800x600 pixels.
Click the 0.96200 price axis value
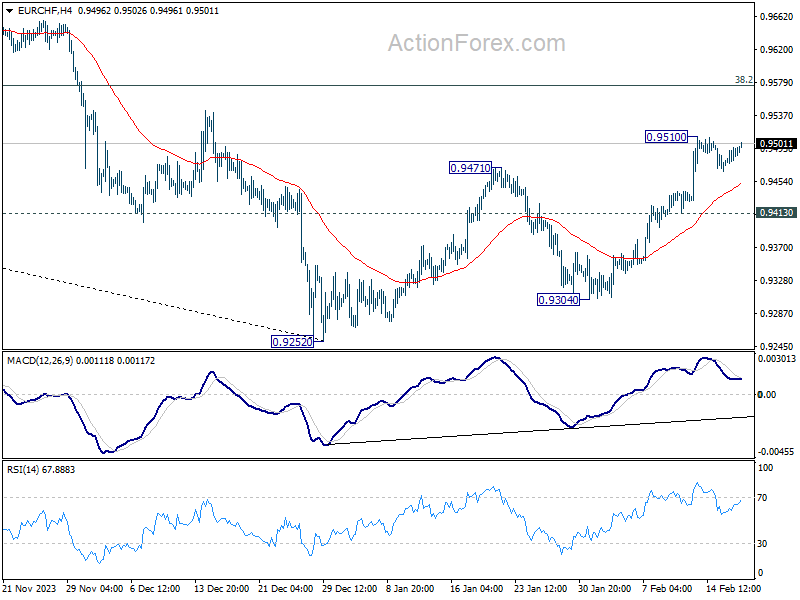pos(777,49)
